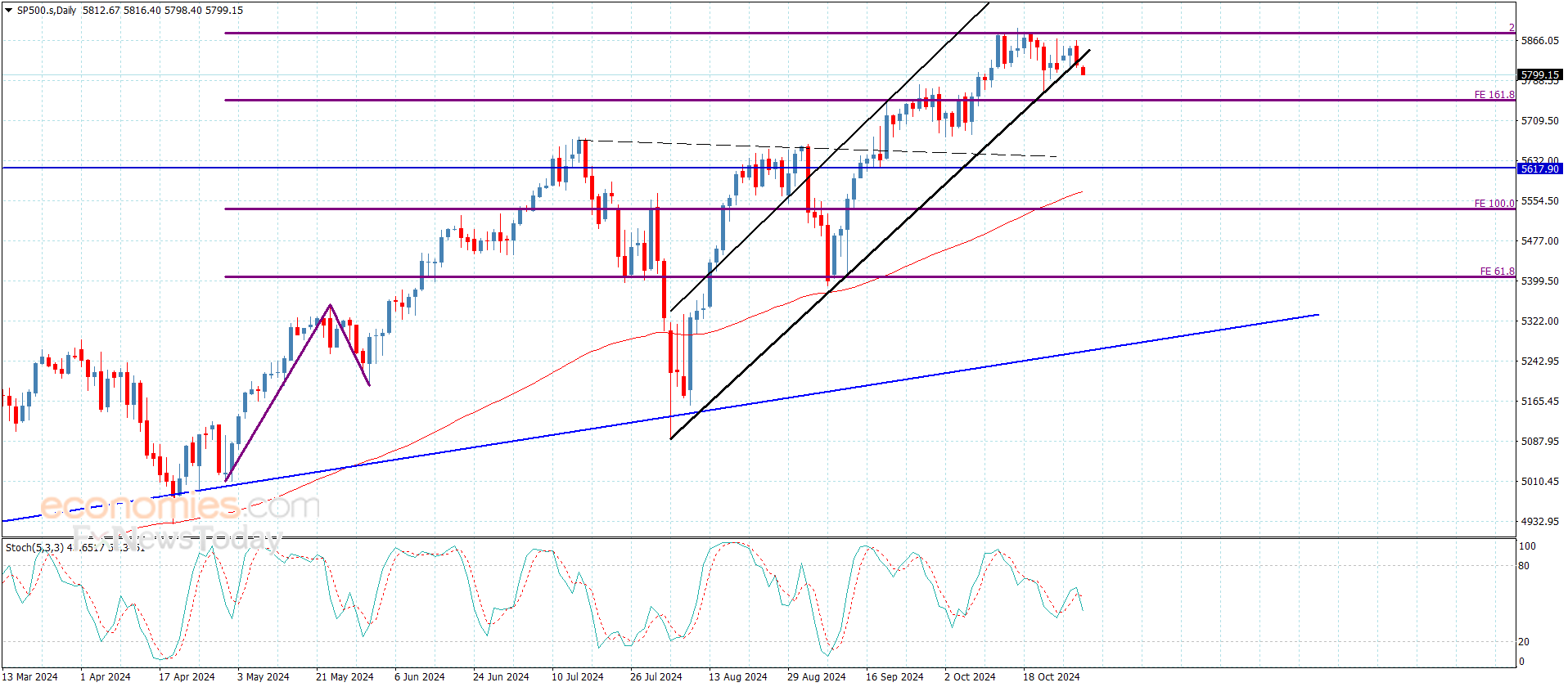Click the FE 100.0 Fibonacci label

point(1494,204)
